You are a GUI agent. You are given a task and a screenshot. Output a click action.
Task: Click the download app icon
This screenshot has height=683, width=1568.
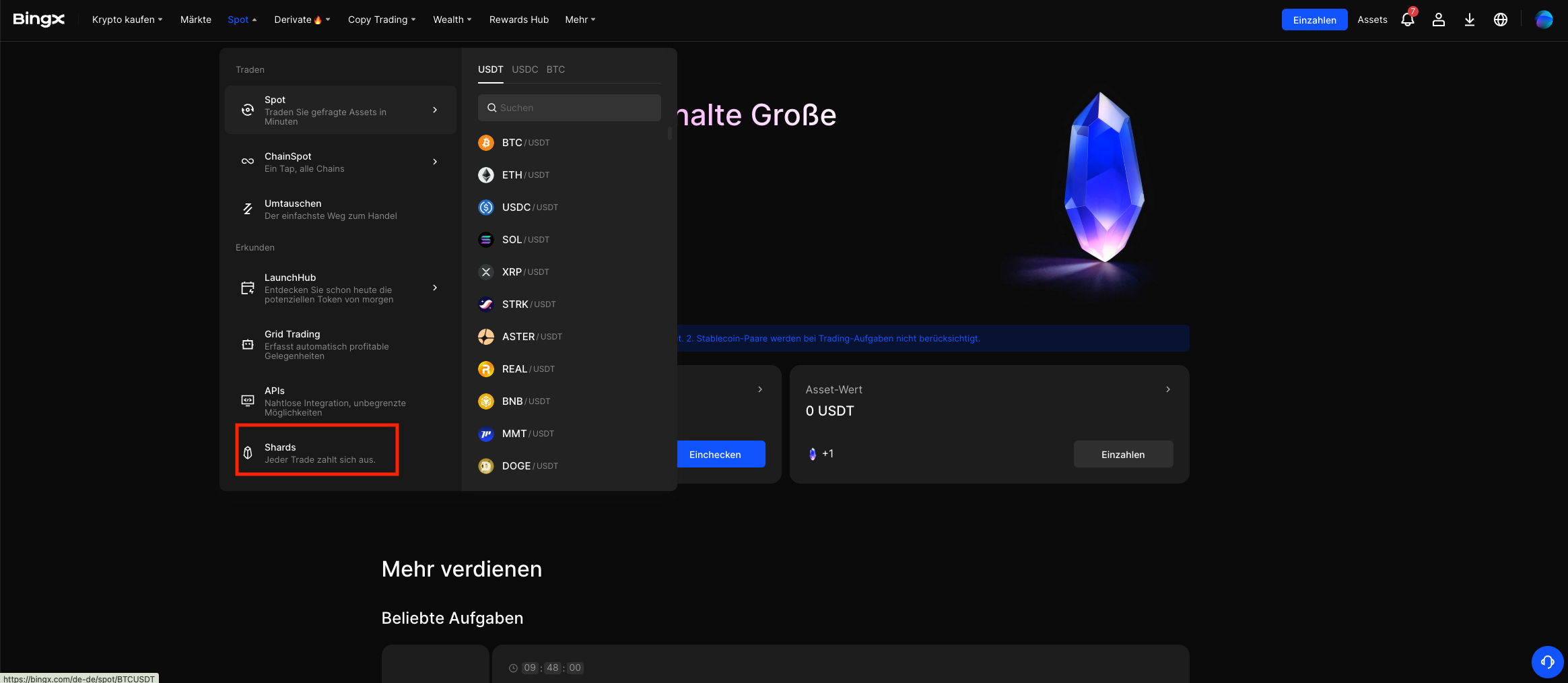[1469, 20]
